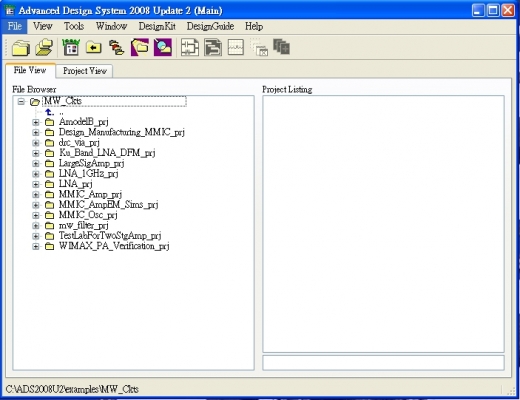Go up using the parent directory entry
Viewport: 520px width, 400px height.
coord(54,112)
